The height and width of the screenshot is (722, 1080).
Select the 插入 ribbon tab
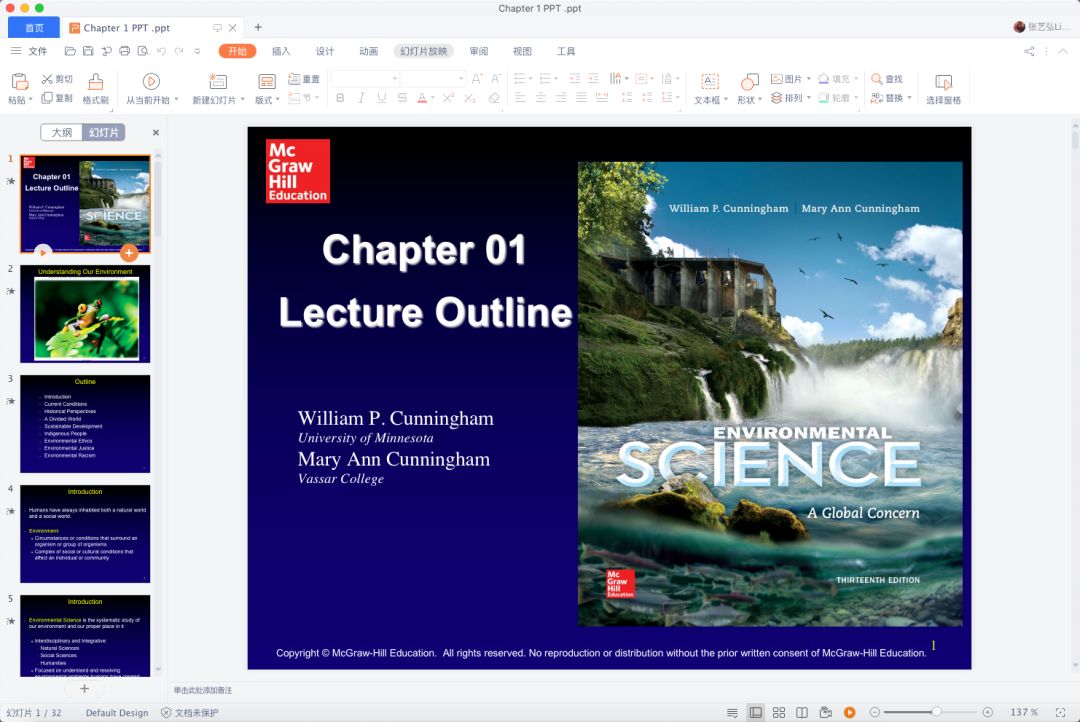pos(281,51)
